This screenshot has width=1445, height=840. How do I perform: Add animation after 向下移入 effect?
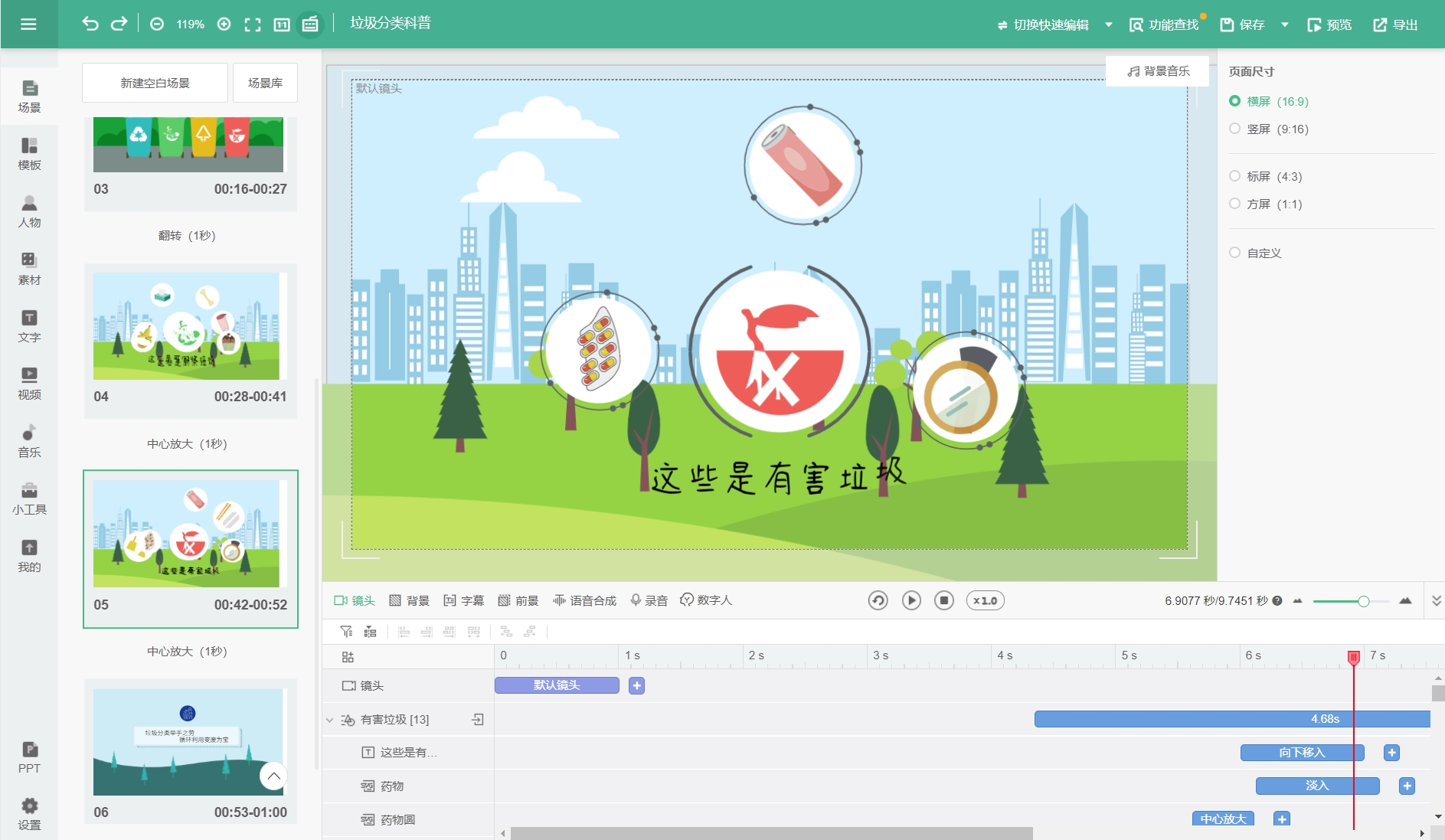[1392, 753]
